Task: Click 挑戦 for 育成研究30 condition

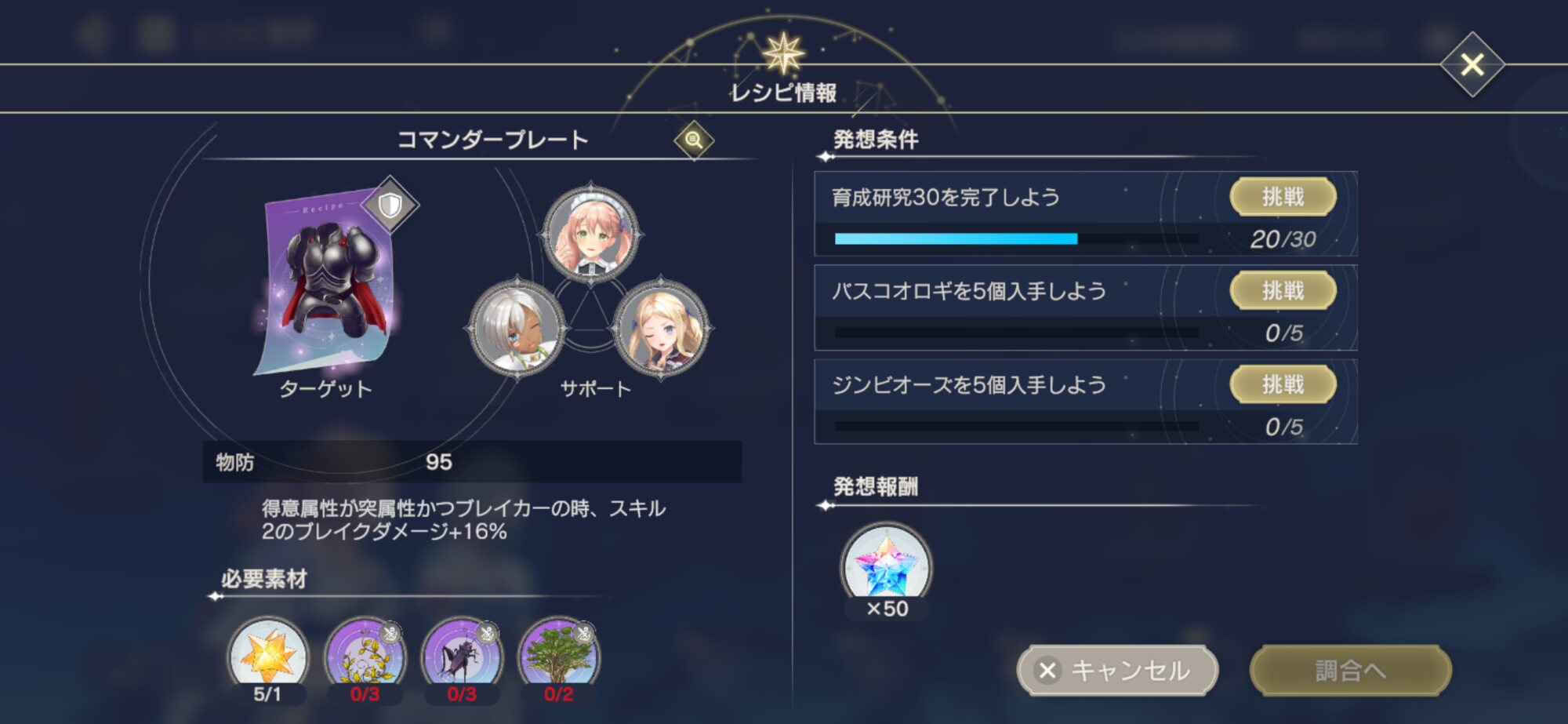Action: [x=1283, y=196]
